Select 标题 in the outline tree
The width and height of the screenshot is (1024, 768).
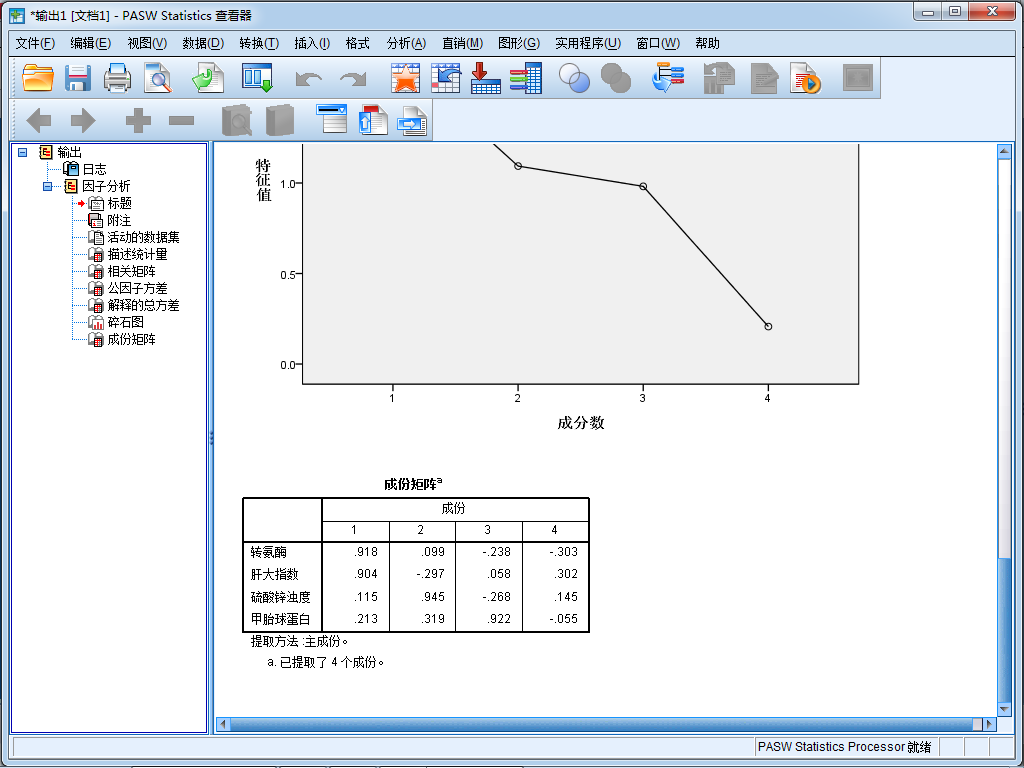coord(120,203)
